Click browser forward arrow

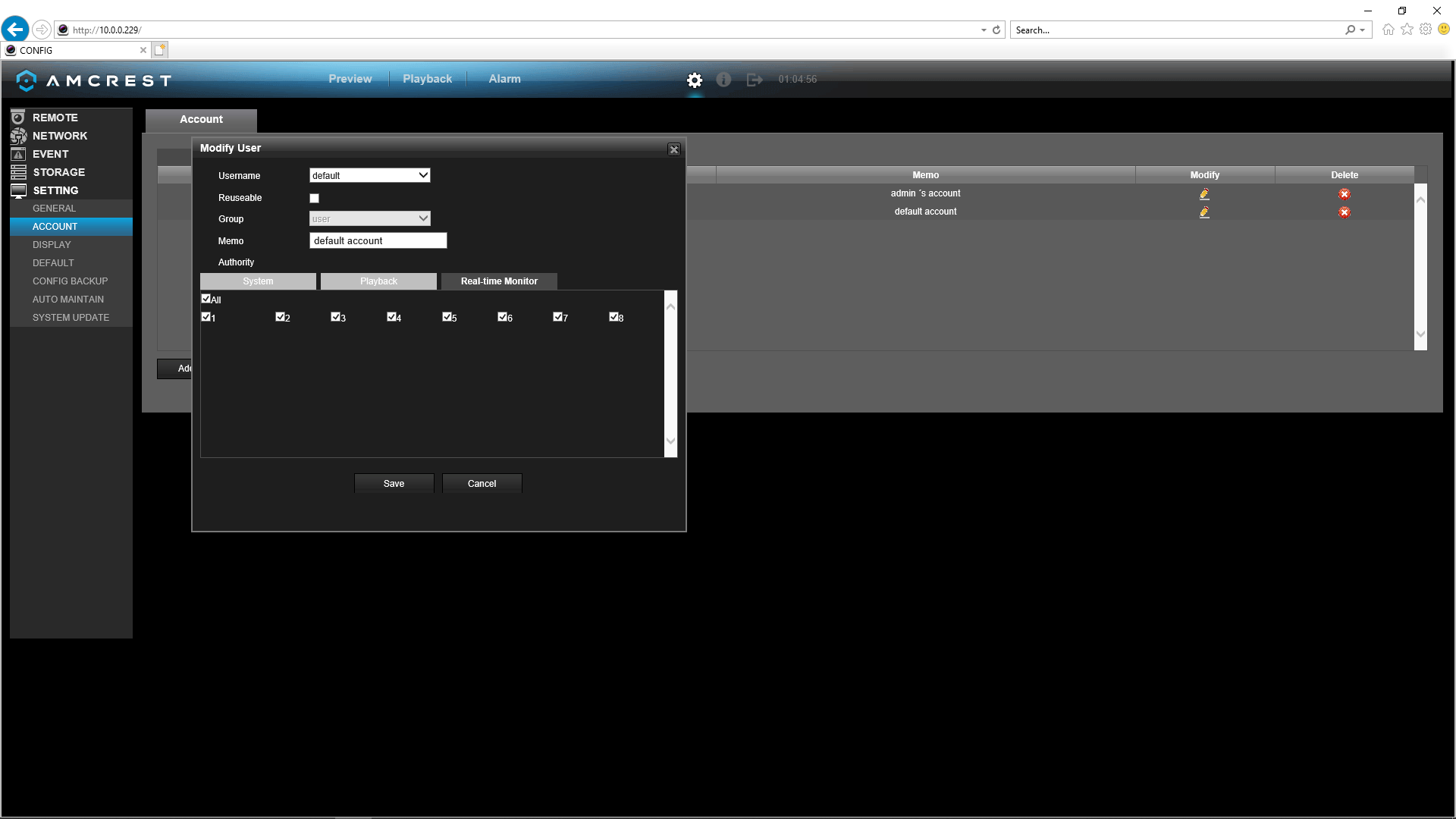(42, 30)
